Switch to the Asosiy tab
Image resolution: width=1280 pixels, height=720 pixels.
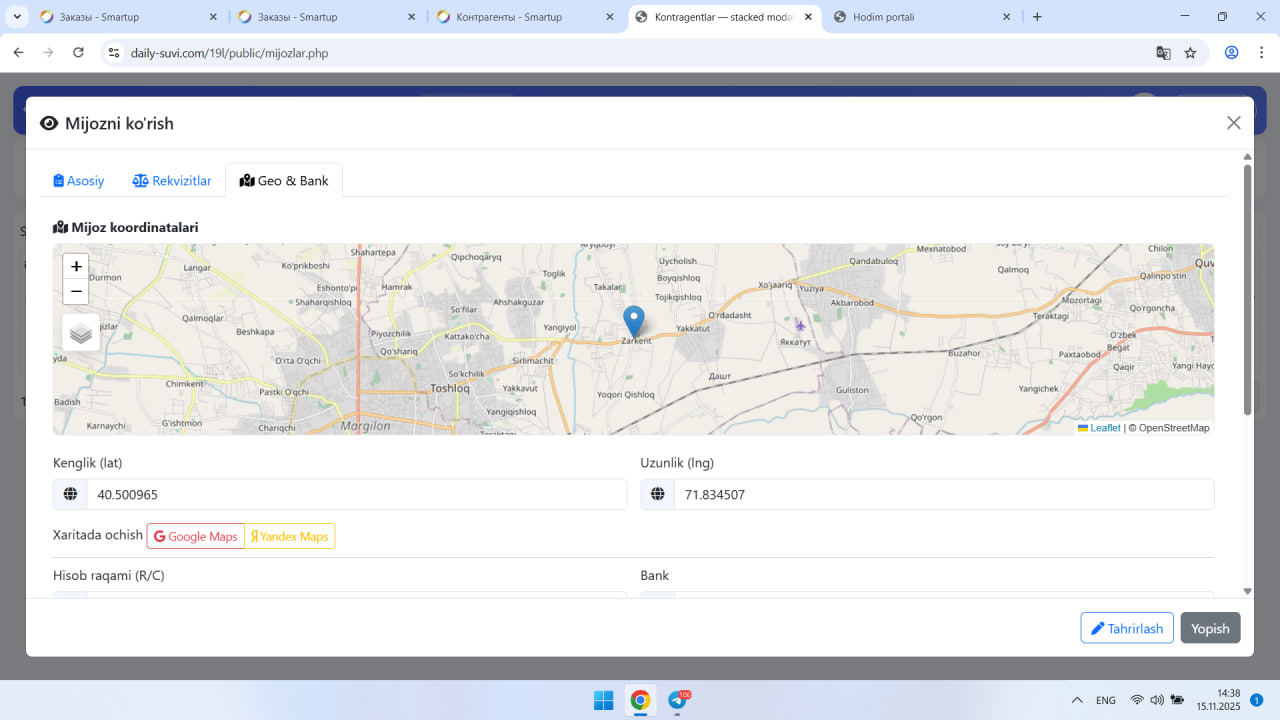pyautogui.click(x=79, y=181)
